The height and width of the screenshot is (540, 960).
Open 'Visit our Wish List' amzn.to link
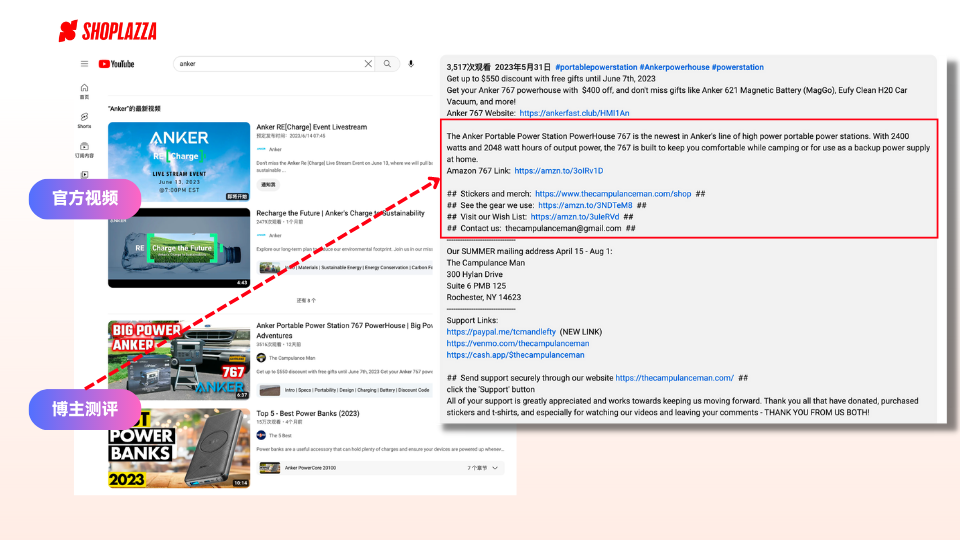(x=575, y=217)
